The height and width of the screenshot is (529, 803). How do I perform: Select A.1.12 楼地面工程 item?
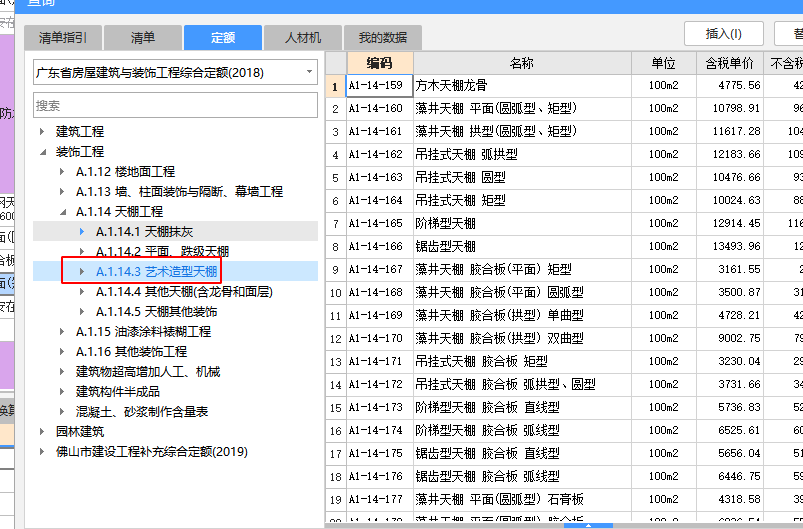pos(125,172)
